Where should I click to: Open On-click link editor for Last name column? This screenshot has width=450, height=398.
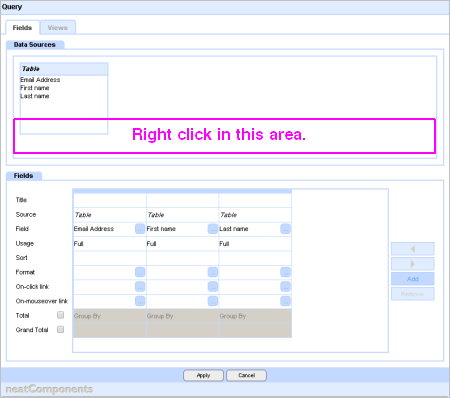click(285, 287)
